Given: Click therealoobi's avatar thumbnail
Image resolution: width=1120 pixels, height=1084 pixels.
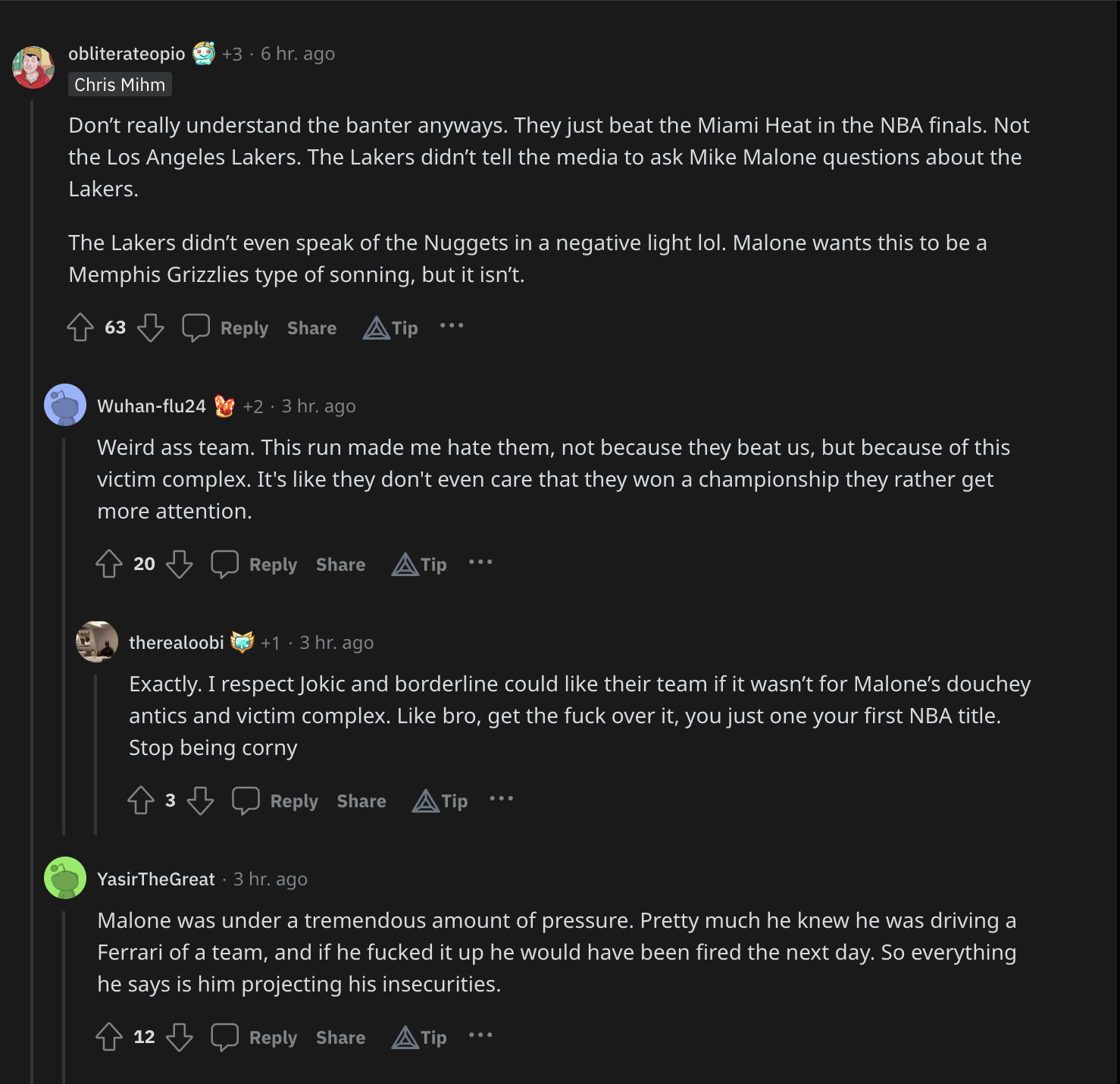Looking at the screenshot, I should (x=97, y=642).
